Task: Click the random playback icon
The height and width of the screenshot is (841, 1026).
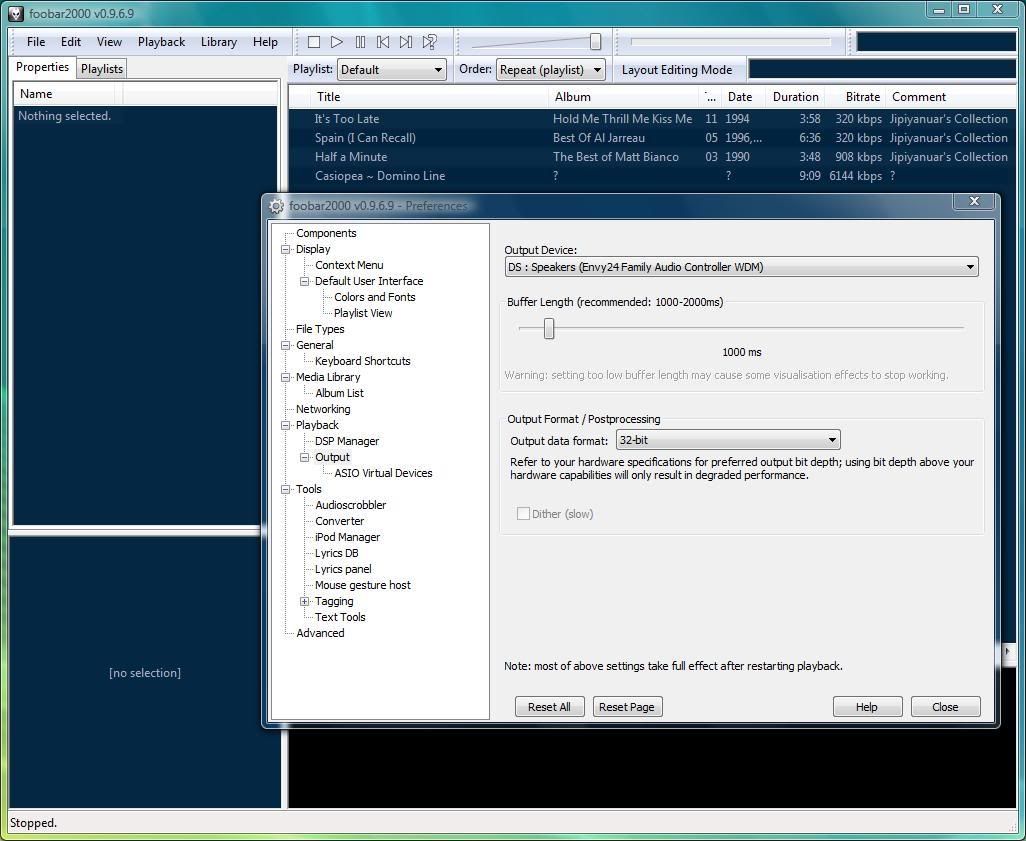Action: pyautogui.click(x=429, y=42)
